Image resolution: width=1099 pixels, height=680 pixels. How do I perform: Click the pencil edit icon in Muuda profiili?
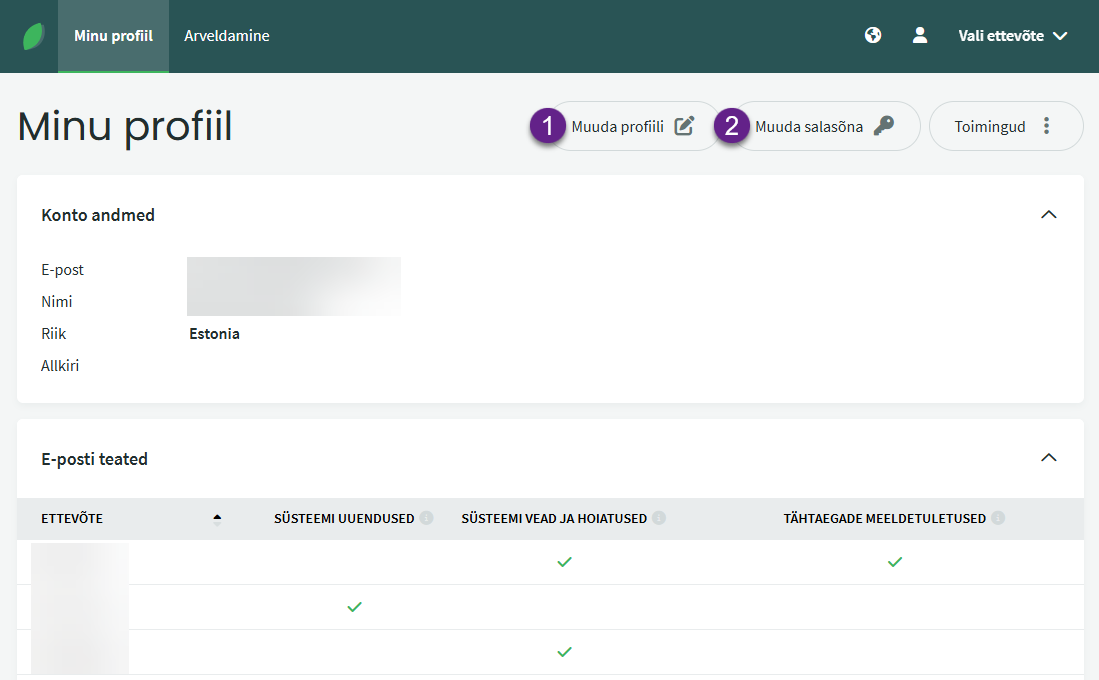click(x=684, y=126)
